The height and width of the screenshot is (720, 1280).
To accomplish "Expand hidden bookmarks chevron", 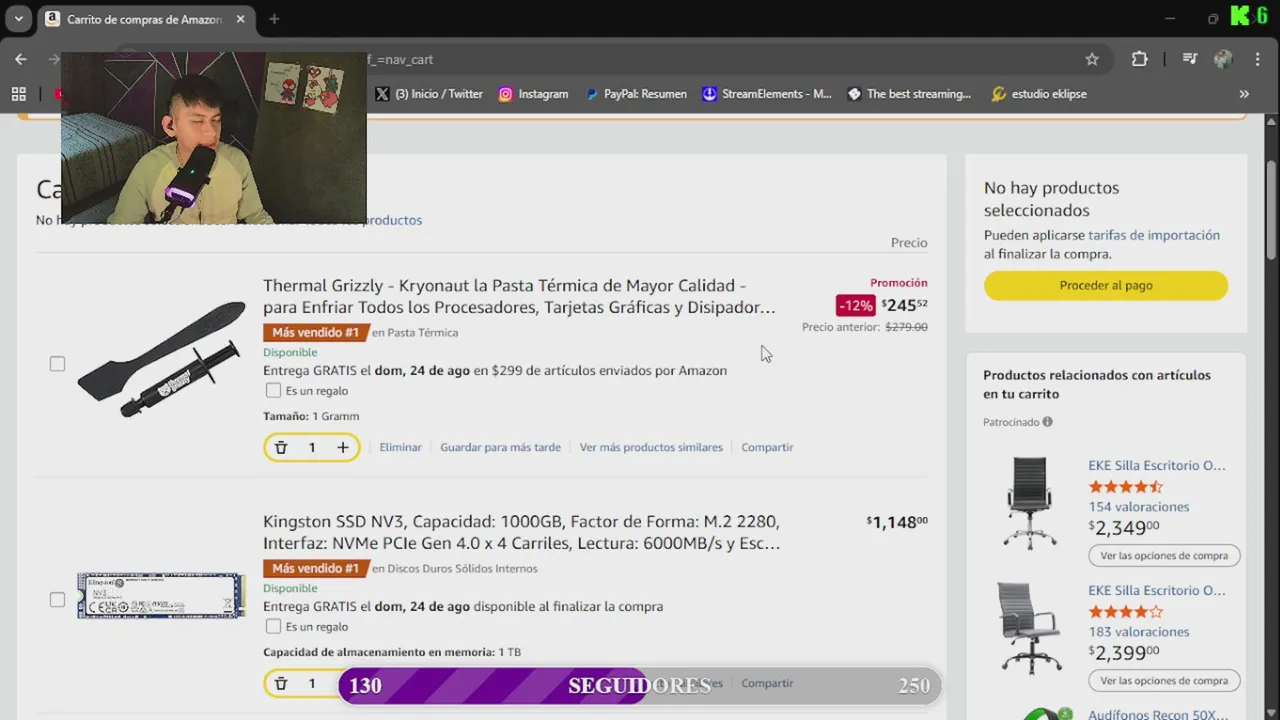I will (x=1244, y=94).
